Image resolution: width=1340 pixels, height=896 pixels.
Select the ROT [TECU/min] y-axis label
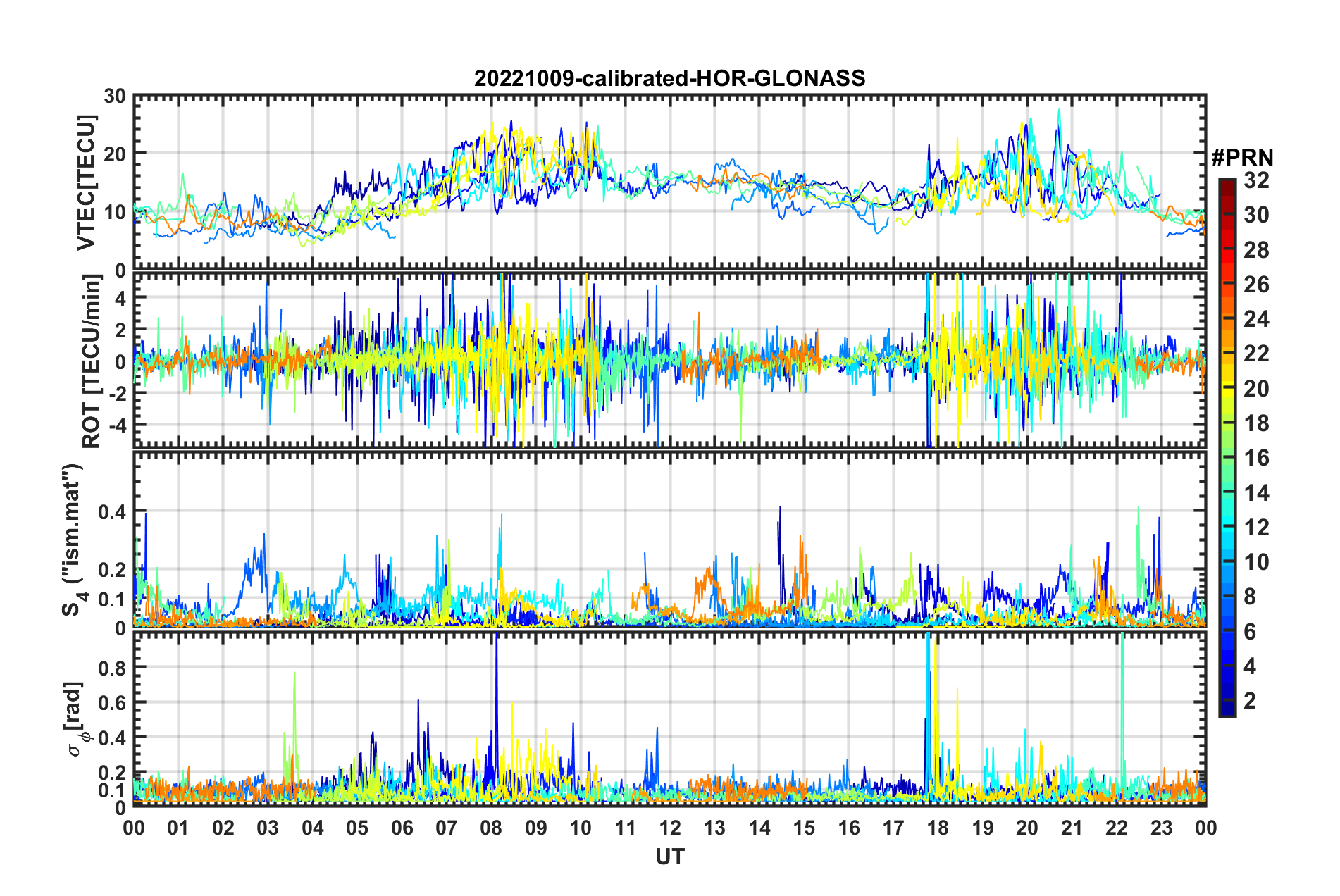[x=92, y=361]
